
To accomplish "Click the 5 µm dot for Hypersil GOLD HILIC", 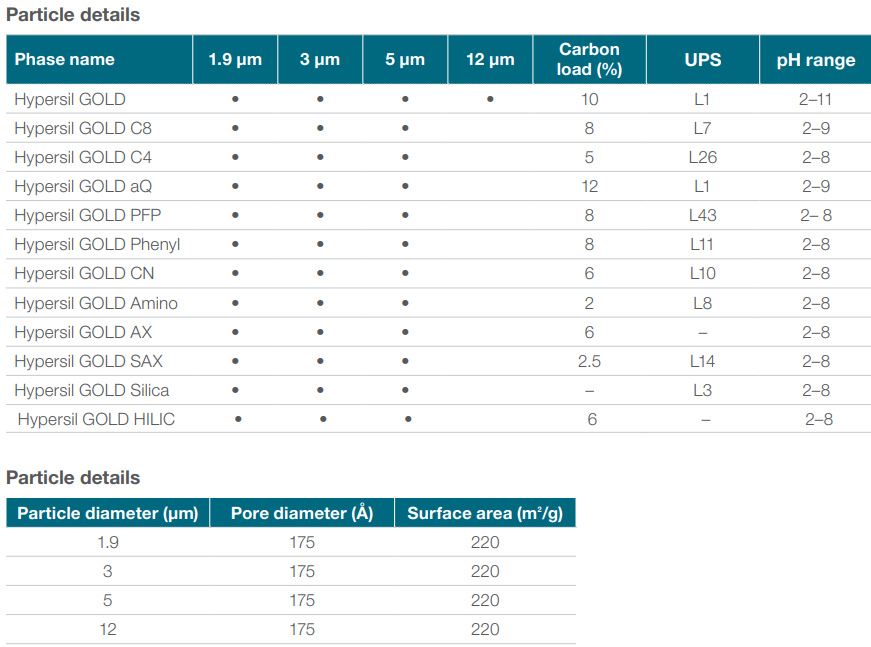I will coord(408,419).
